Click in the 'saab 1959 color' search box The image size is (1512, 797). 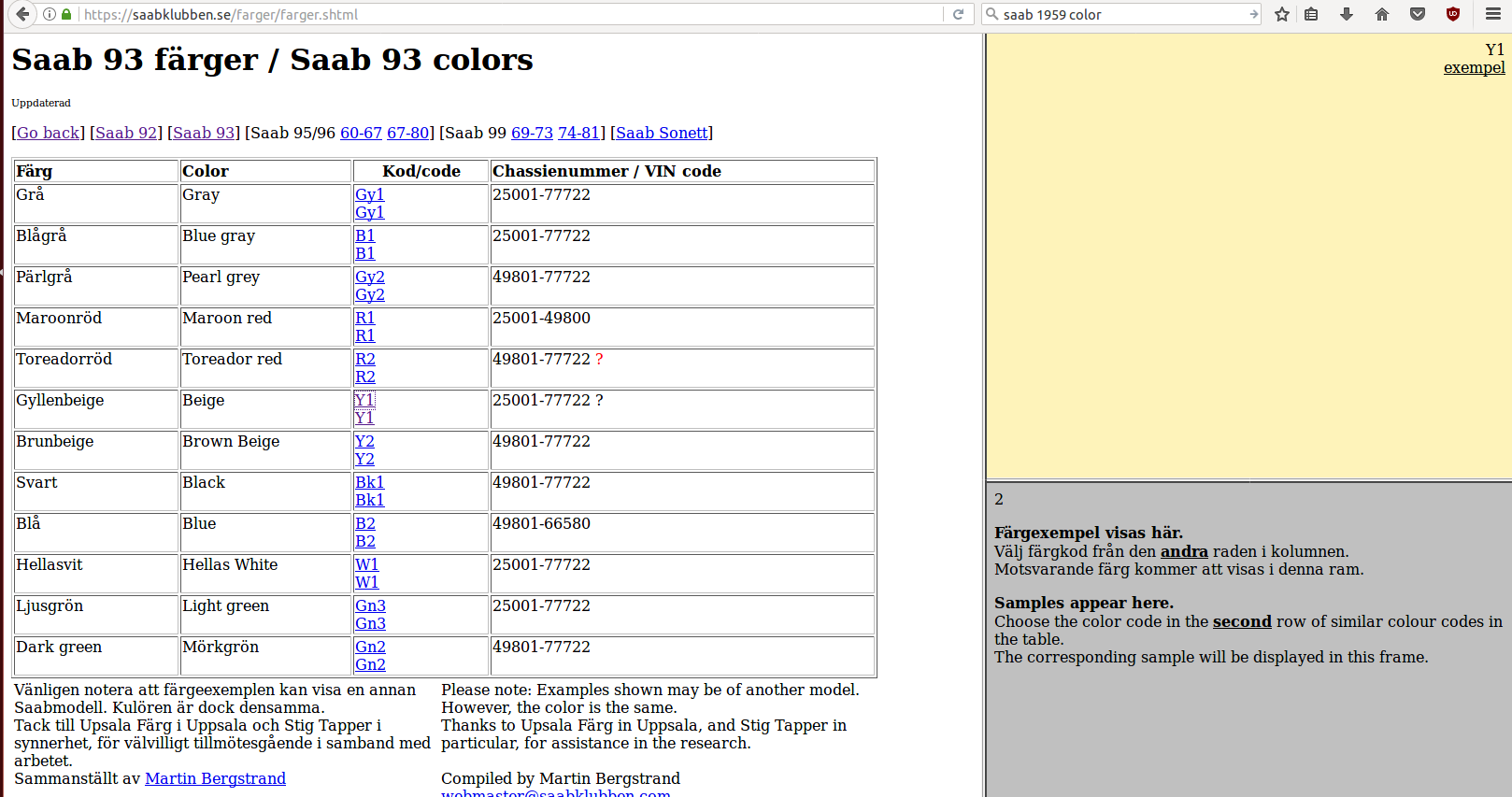pos(1121,14)
